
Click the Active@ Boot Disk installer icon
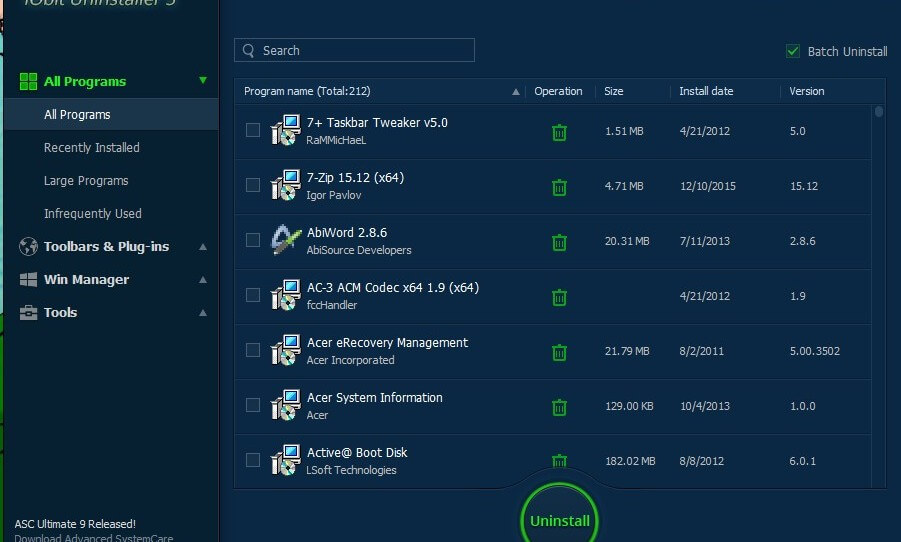(x=286, y=460)
